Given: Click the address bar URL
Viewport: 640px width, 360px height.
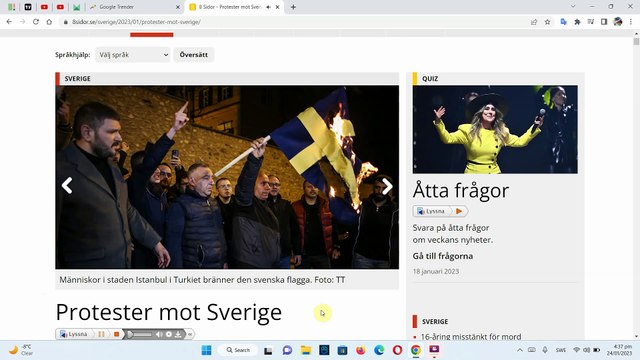Looking at the screenshot, I should coord(136,22).
